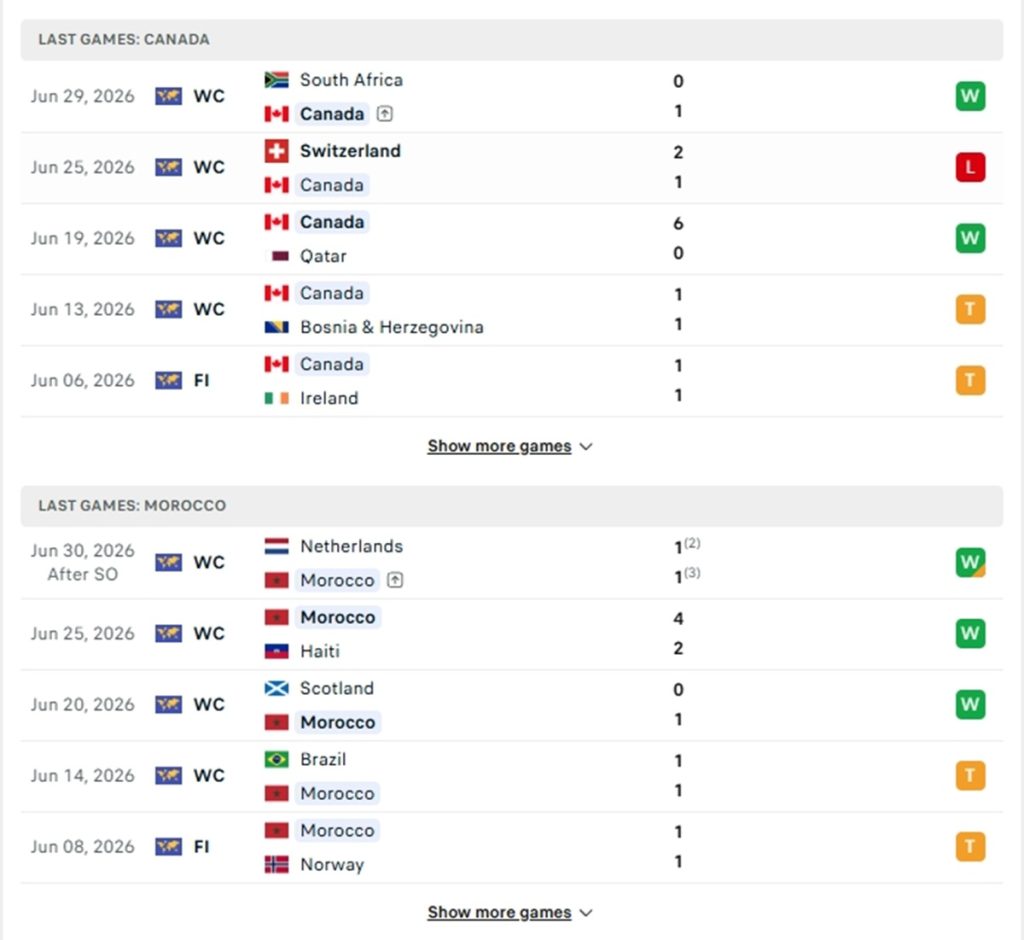Screen dimensions: 1024x940
Task: Click the FI competition label on Jun 08
Action: [201, 847]
